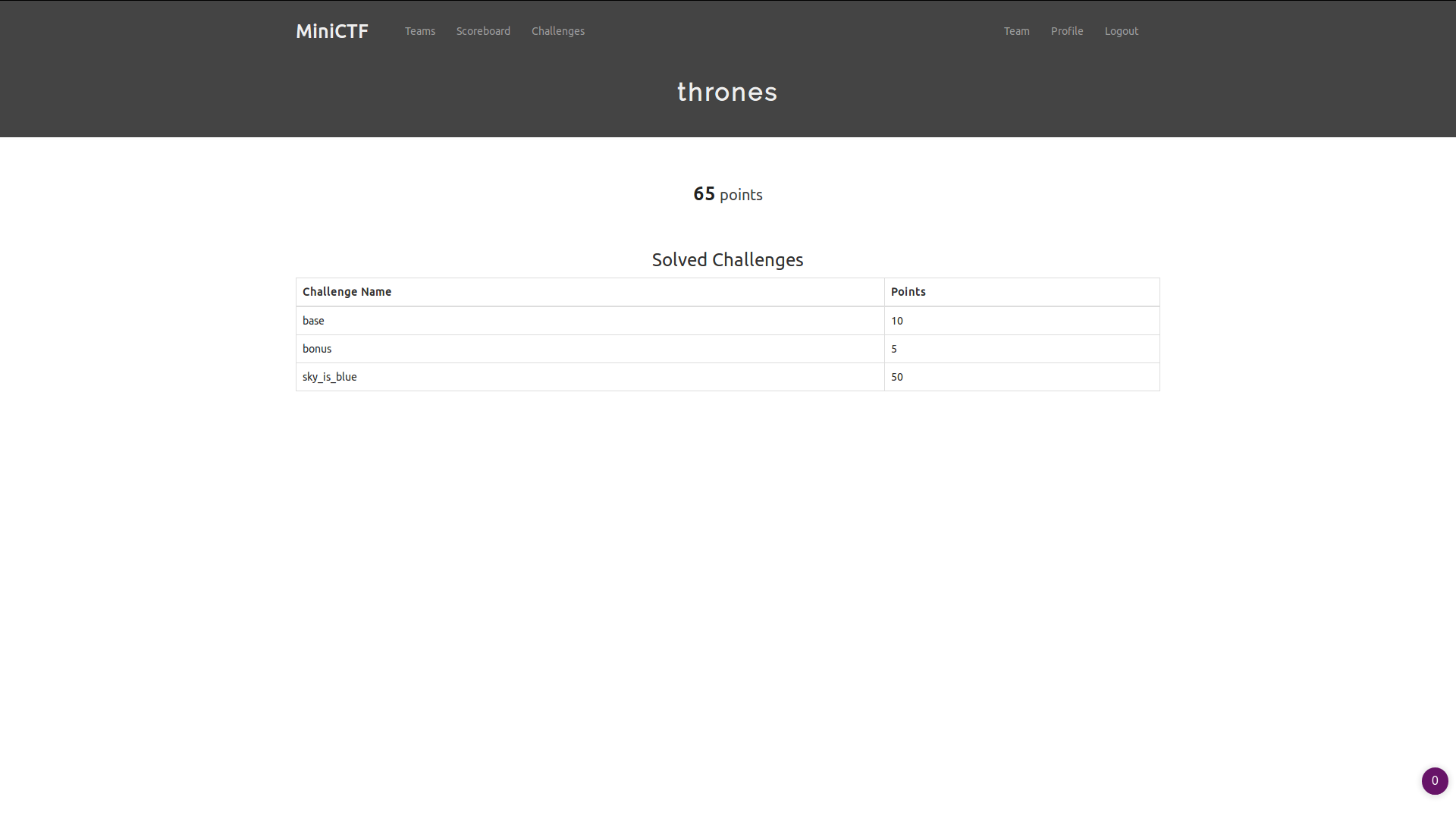Open the Challenges page
Viewport: 1456px width, 819px height.
pos(557,31)
